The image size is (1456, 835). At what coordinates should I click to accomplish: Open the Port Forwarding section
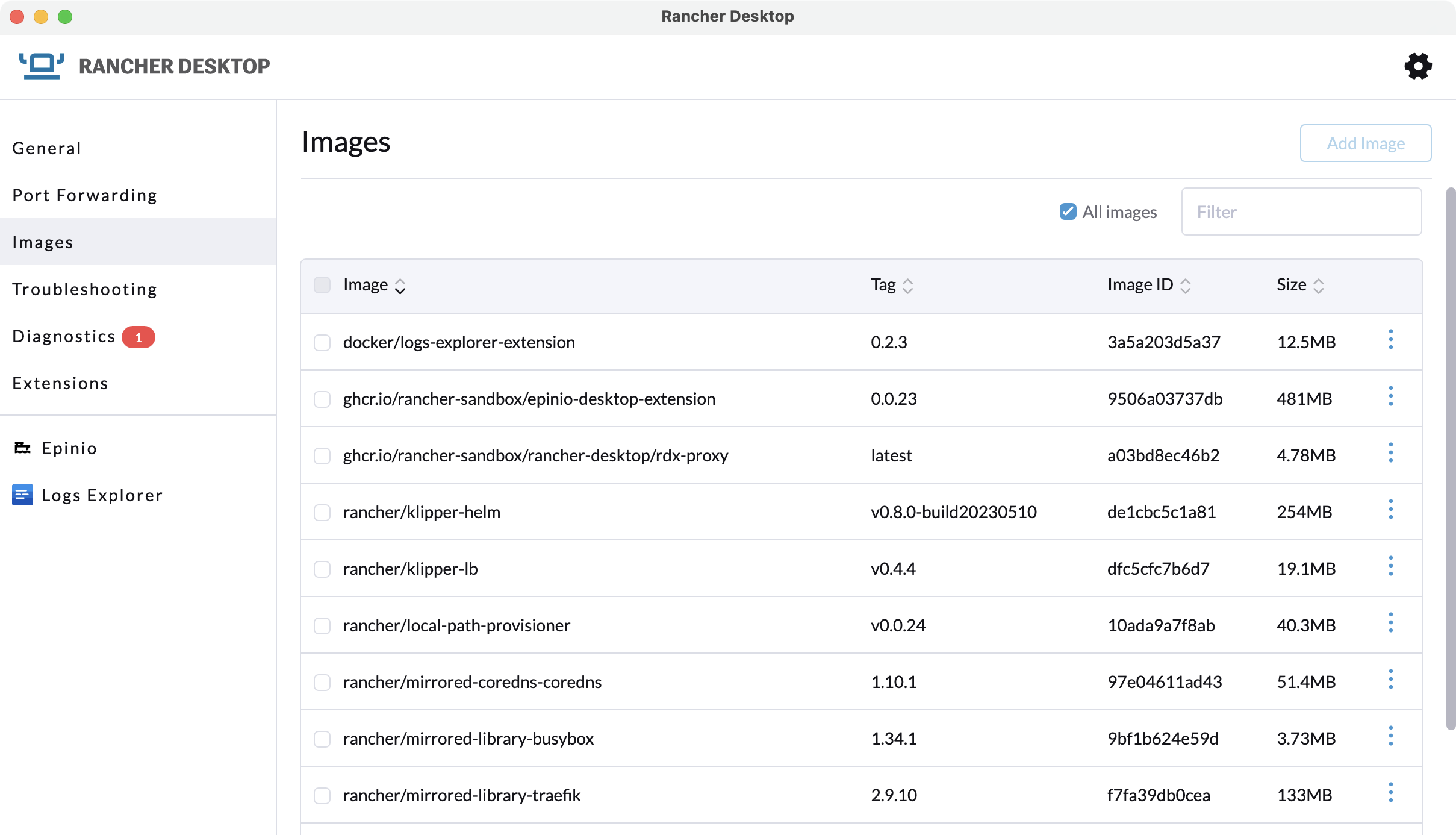pyautogui.click(x=84, y=195)
